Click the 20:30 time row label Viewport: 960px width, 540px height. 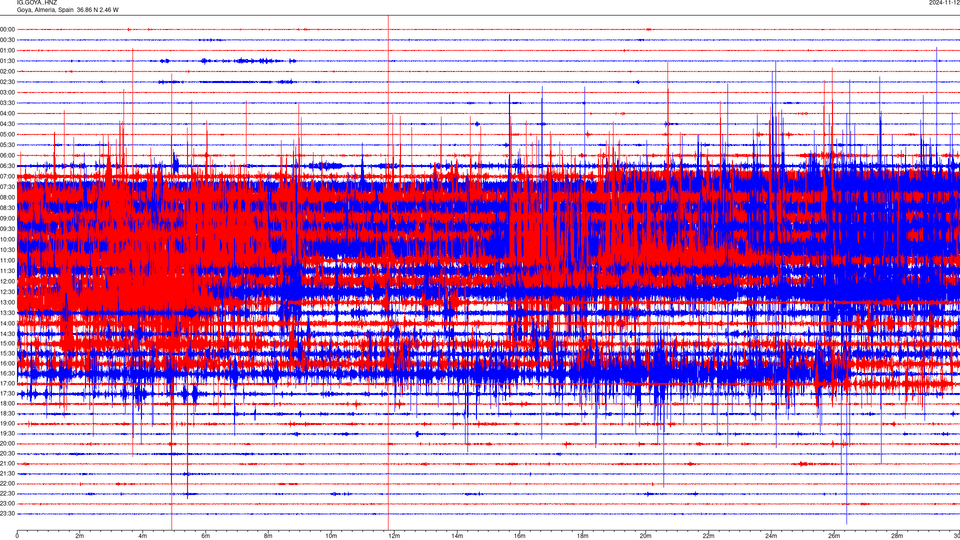coord(8,454)
